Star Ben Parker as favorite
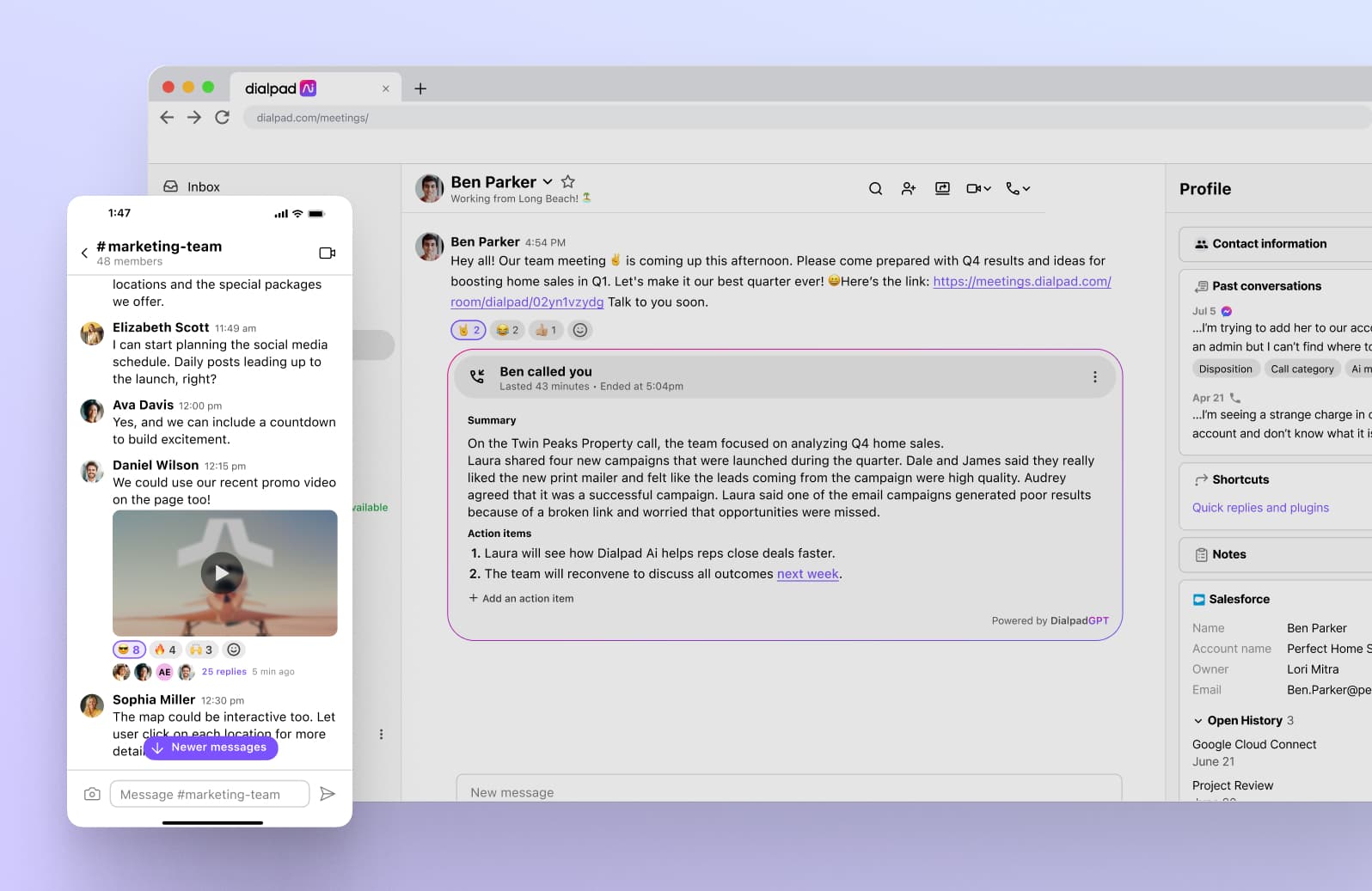 (x=568, y=181)
